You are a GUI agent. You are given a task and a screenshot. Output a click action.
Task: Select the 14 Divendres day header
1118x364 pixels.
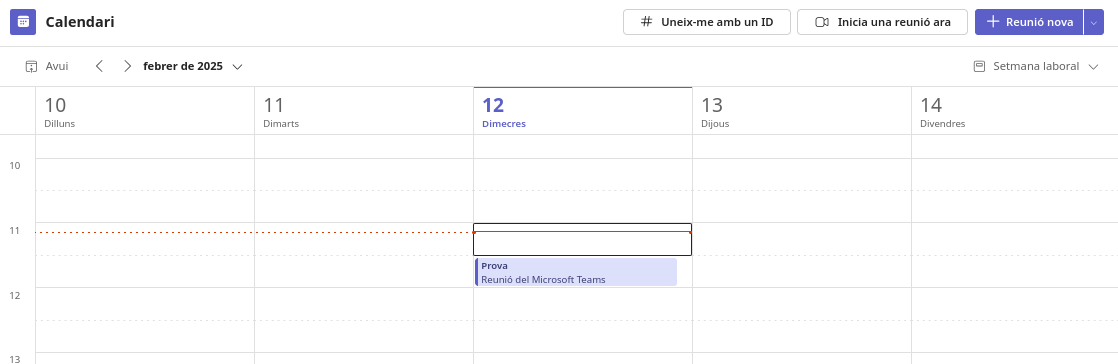[1015, 111]
